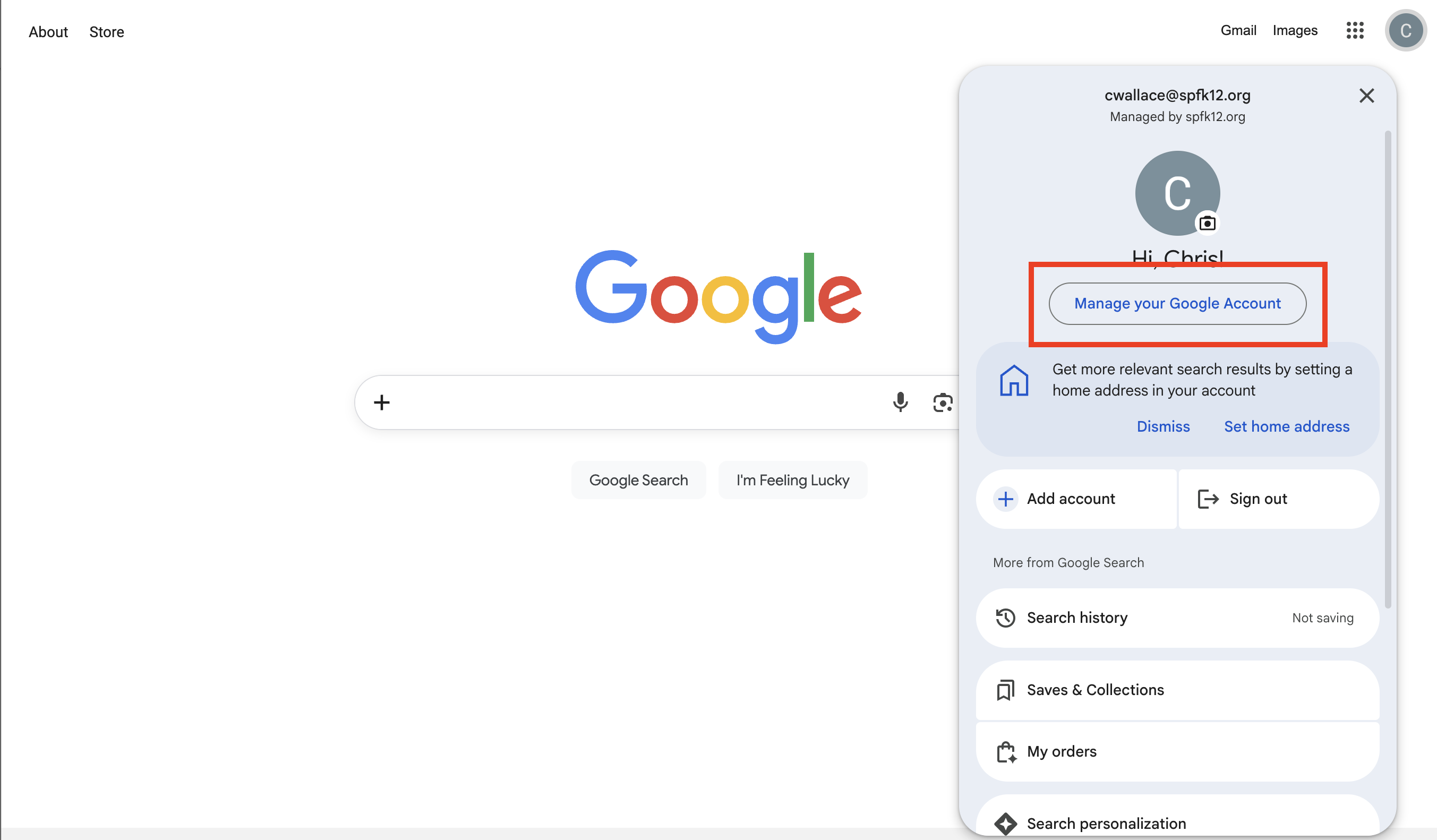Click Manage your Google Account
1437x840 pixels.
coord(1177,303)
